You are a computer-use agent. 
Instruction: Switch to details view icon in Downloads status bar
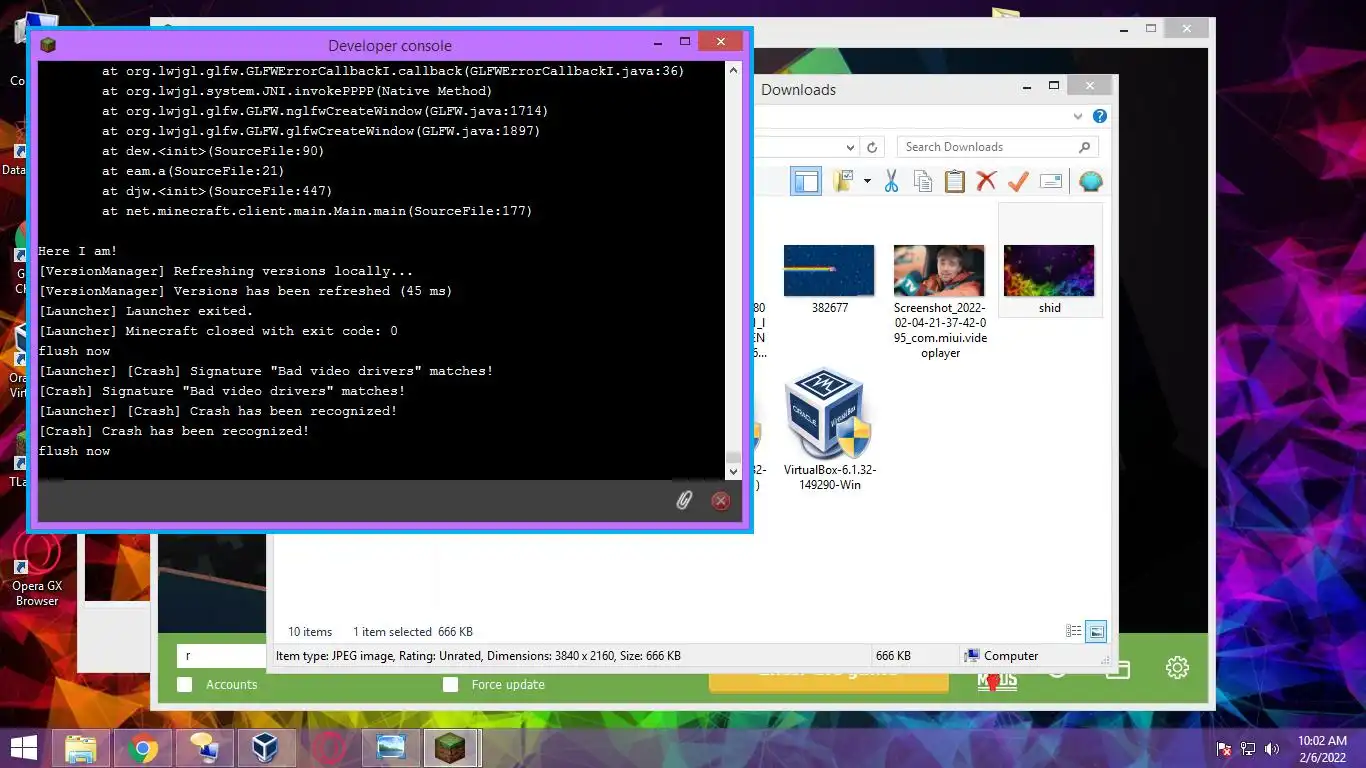(1074, 631)
